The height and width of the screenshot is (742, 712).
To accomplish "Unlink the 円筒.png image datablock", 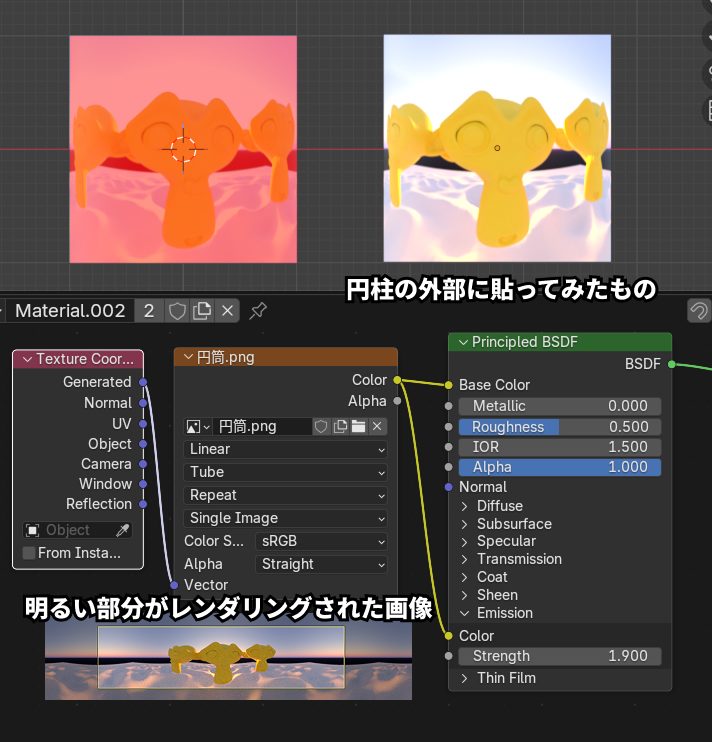I will (x=377, y=426).
